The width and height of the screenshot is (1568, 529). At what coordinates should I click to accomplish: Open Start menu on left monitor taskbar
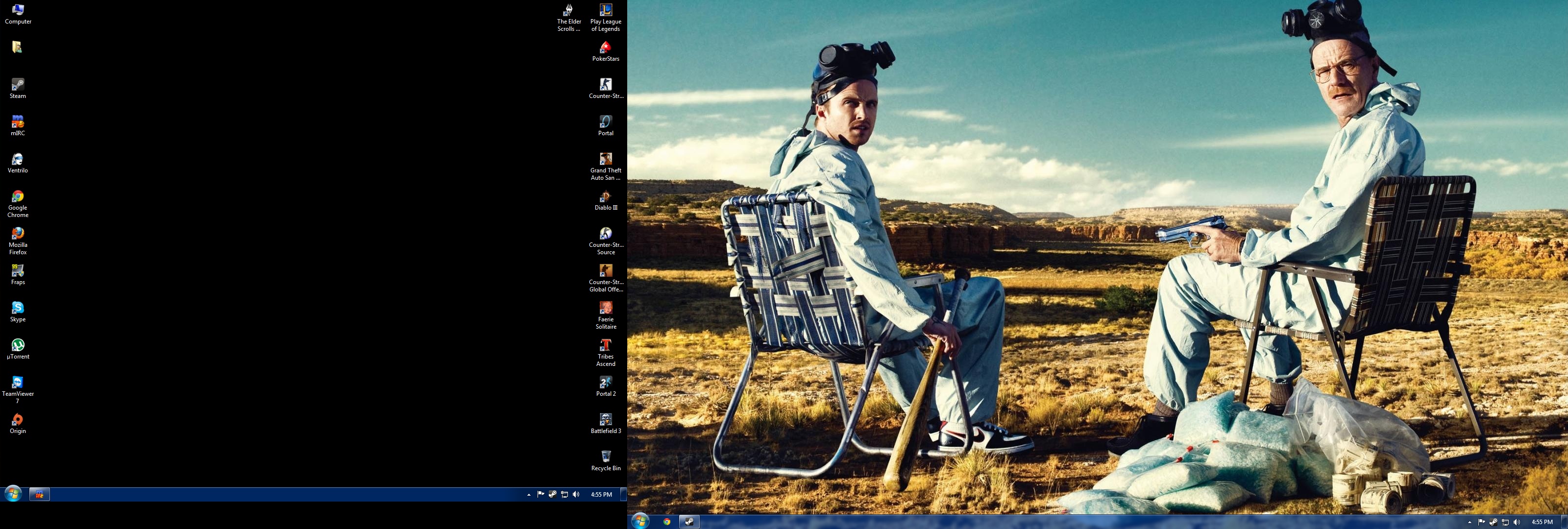click(x=13, y=494)
